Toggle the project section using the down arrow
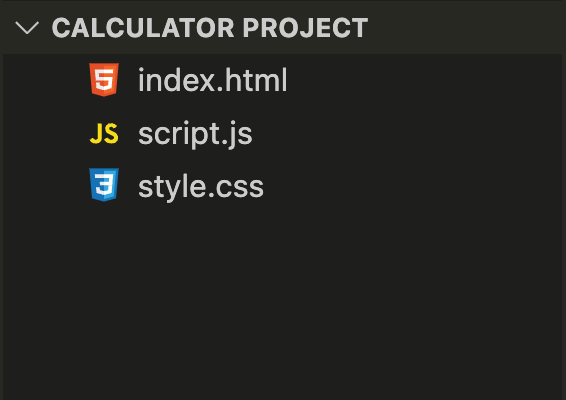 (27, 28)
